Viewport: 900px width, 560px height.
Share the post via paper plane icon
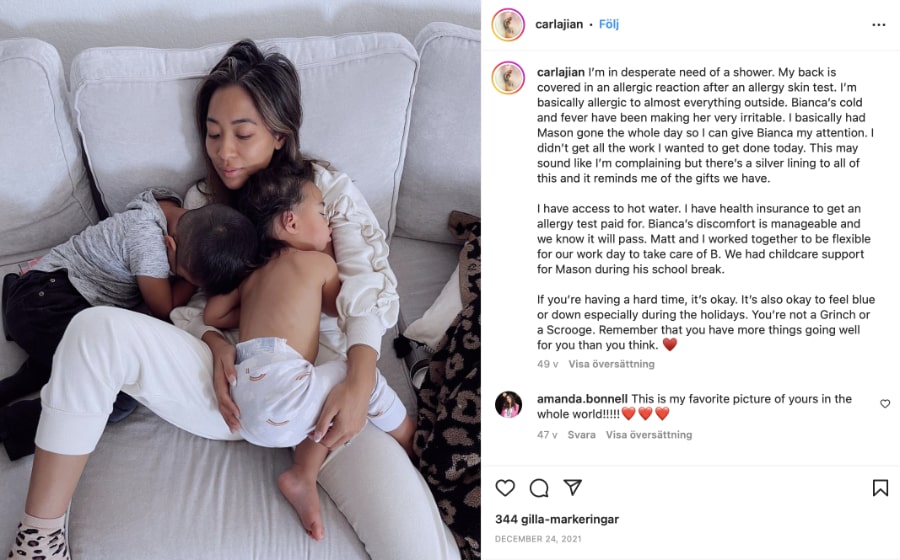[573, 487]
